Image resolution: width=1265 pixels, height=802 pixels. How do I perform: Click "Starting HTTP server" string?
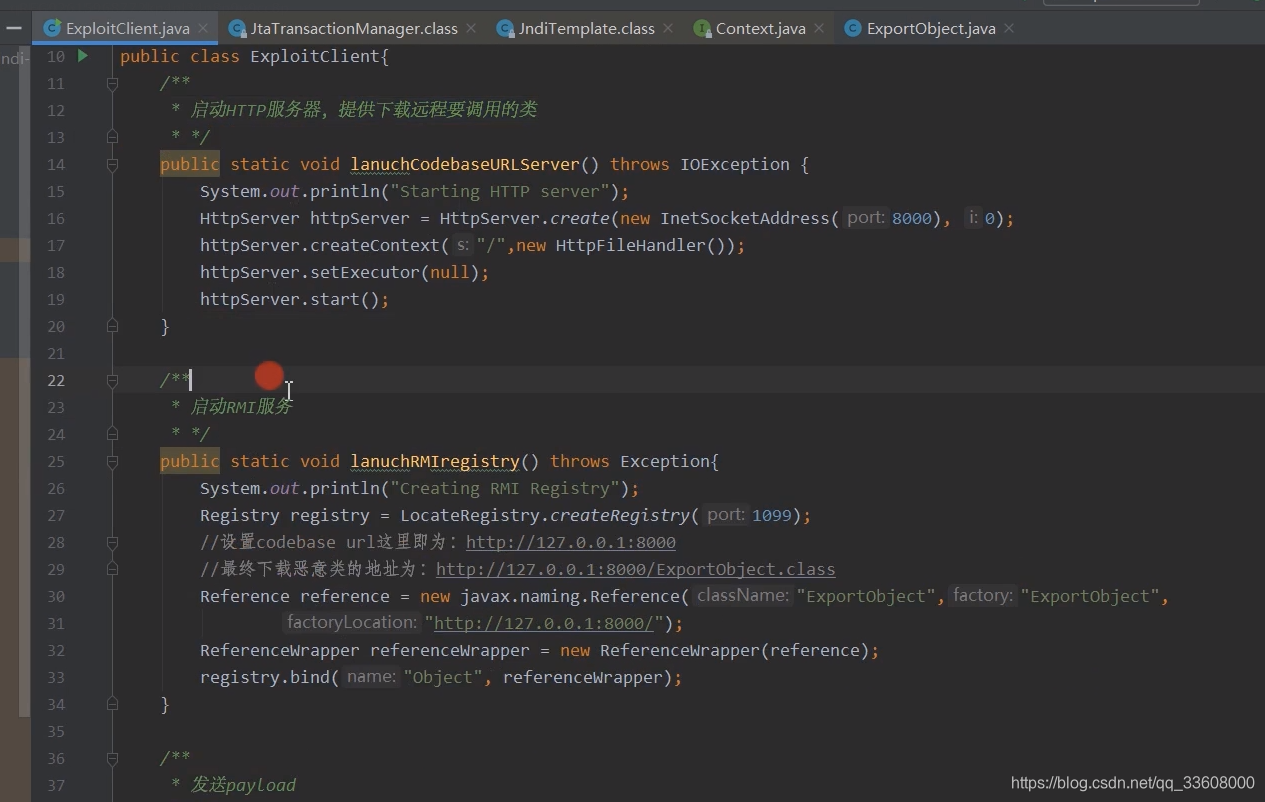point(500,191)
